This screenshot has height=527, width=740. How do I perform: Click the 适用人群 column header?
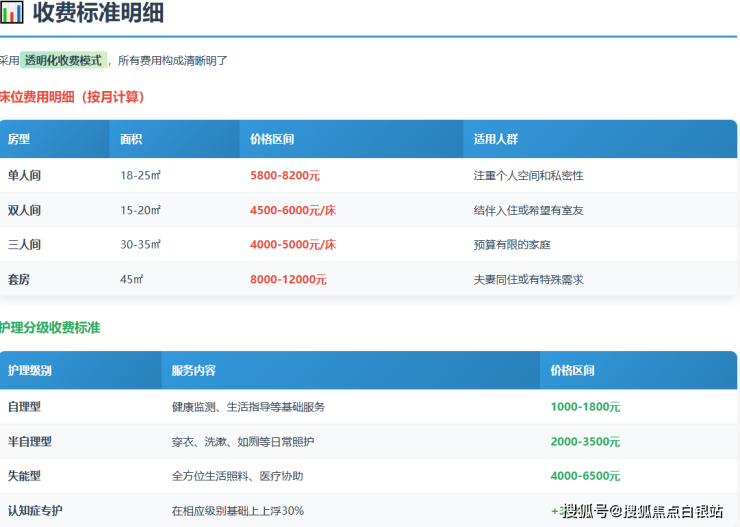coord(495,140)
